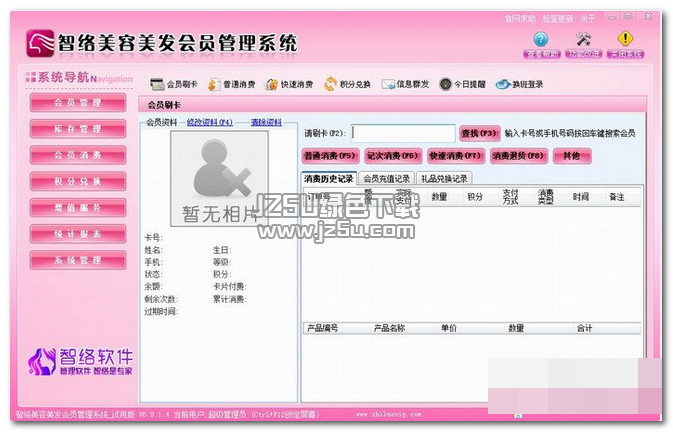Open 快速消费 in the top toolbar
The image size is (673, 432).
[289, 84]
